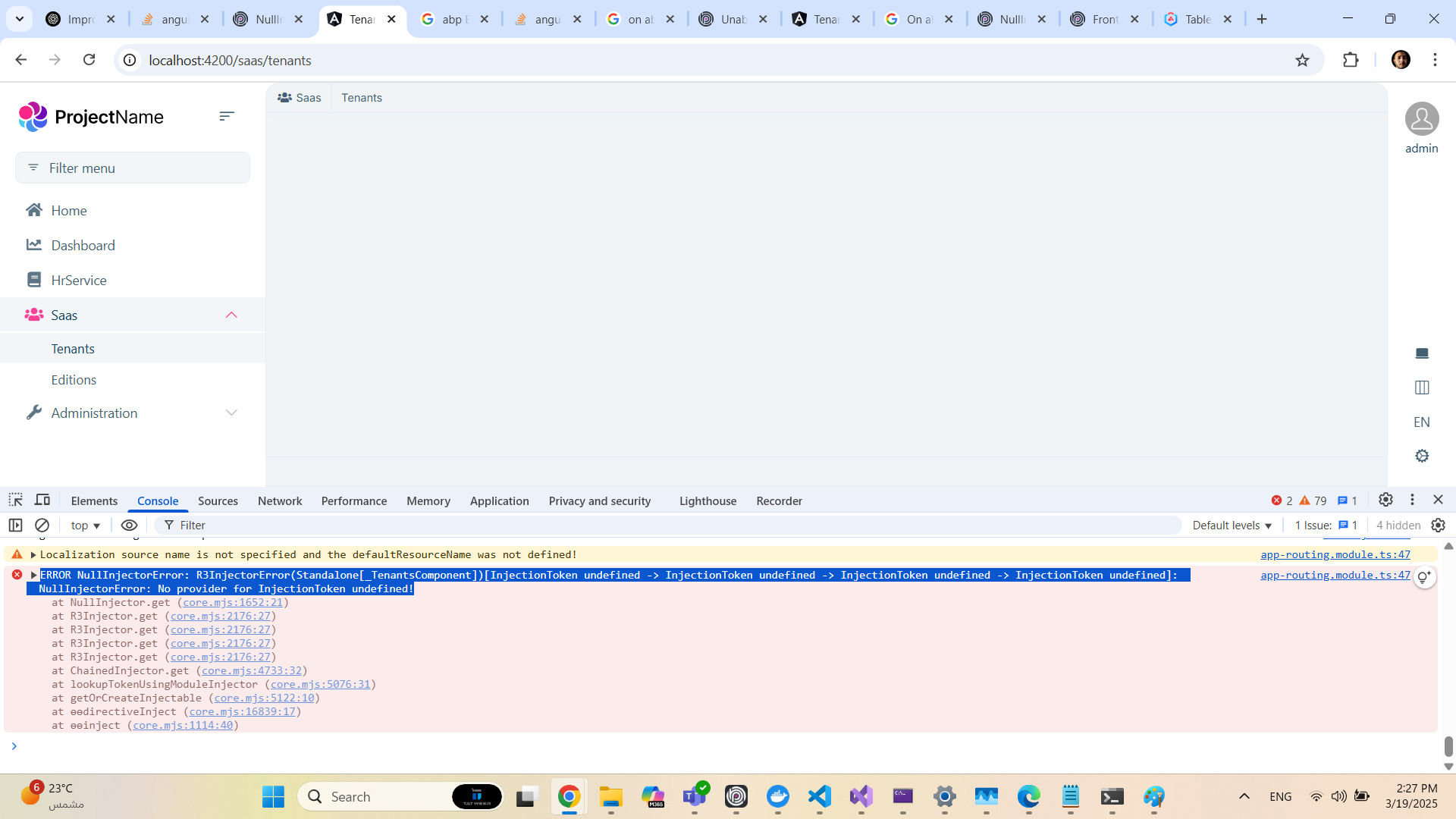Click the inspect element picker icon
Image resolution: width=1456 pixels, height=819 pixels.
[x=15, y=500]
